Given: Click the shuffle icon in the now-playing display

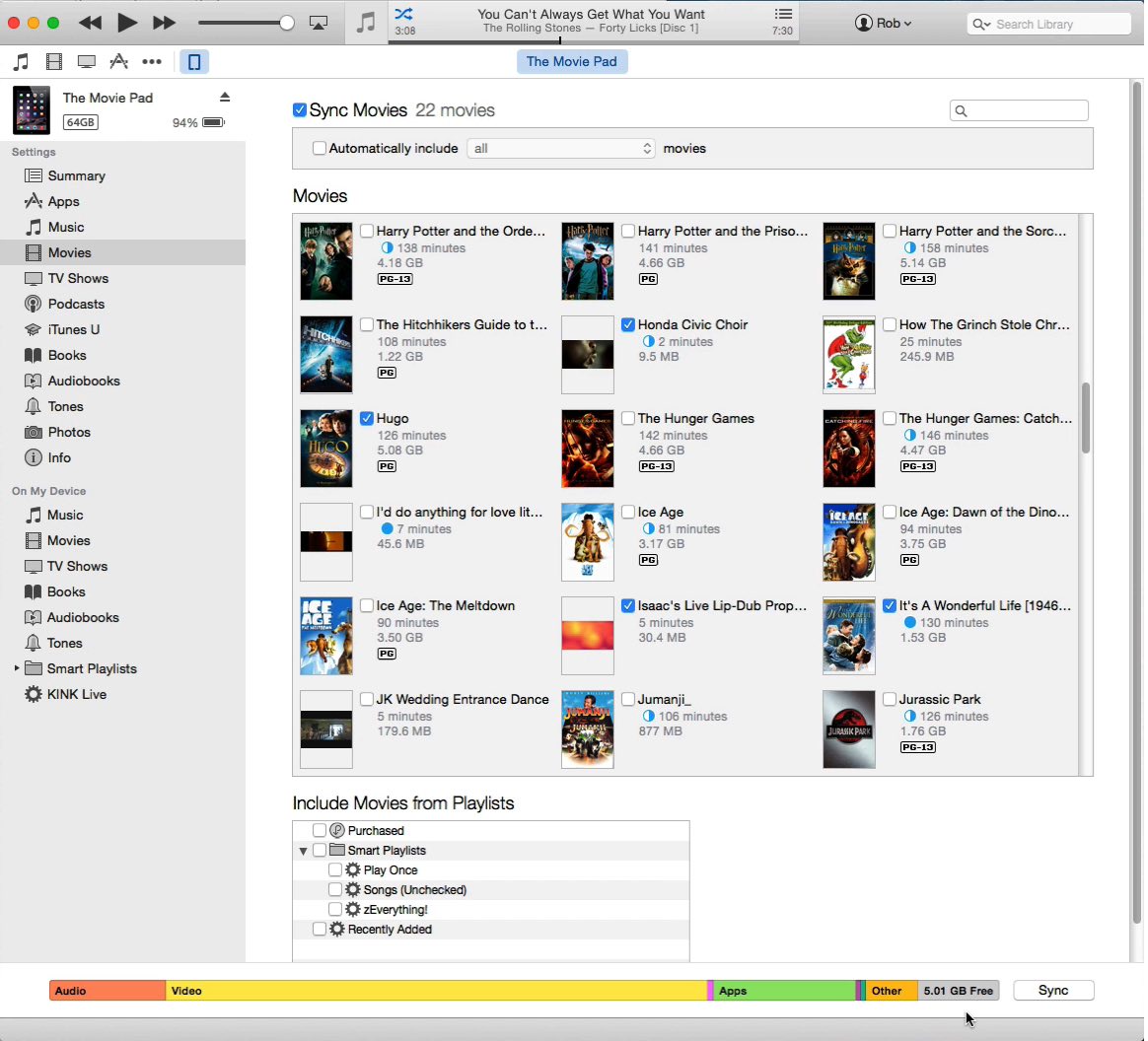Looking at the screenshot, I should pos(404,14).
